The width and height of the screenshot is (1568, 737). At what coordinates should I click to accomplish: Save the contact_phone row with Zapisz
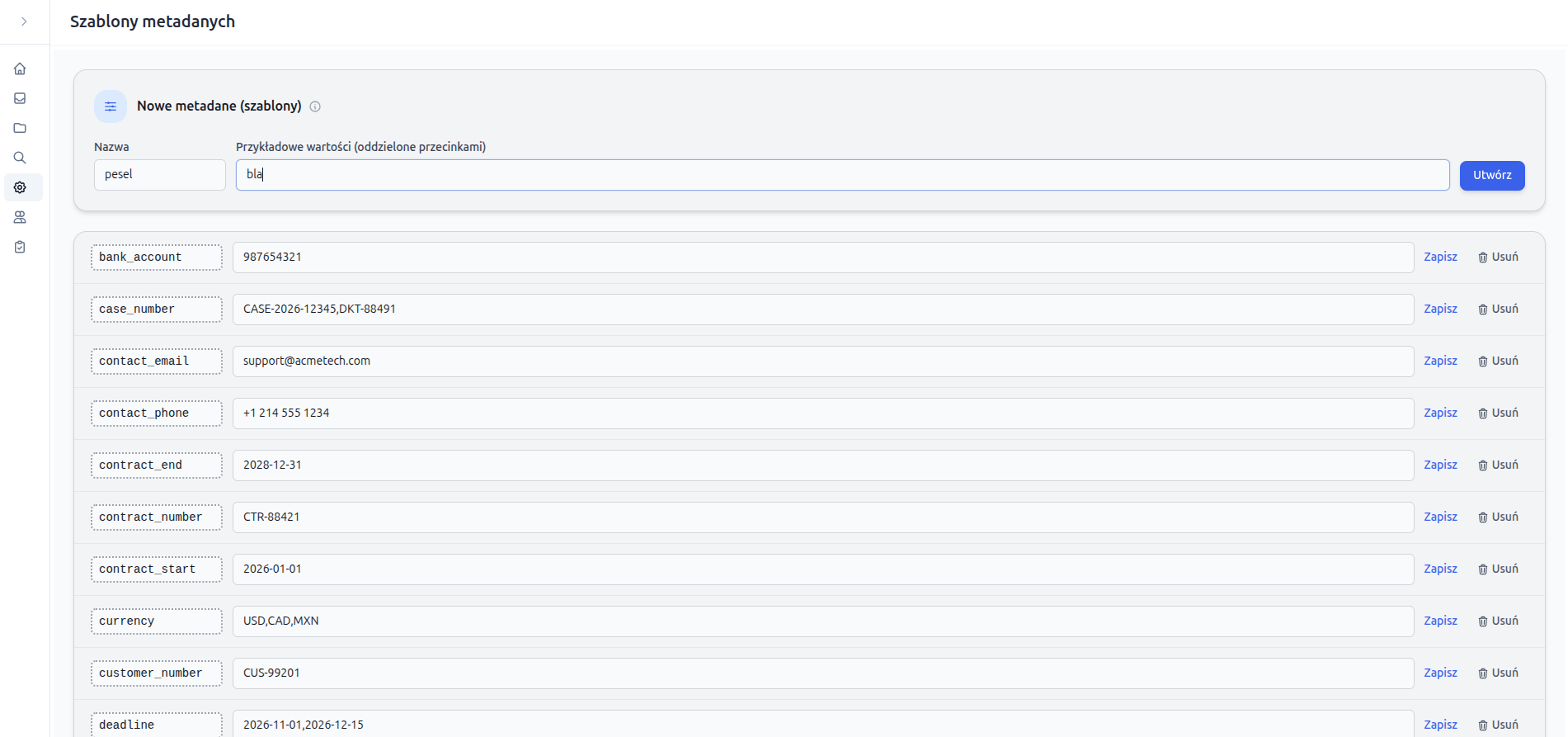click(x=1440, y=413)
